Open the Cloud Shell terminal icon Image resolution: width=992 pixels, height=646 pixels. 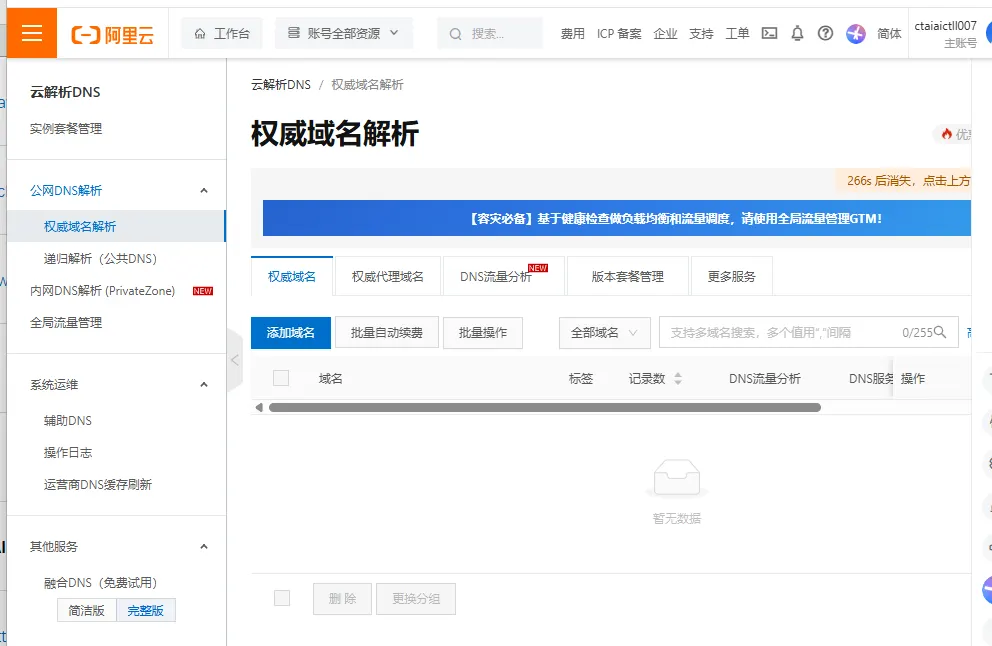coord(769,34)
